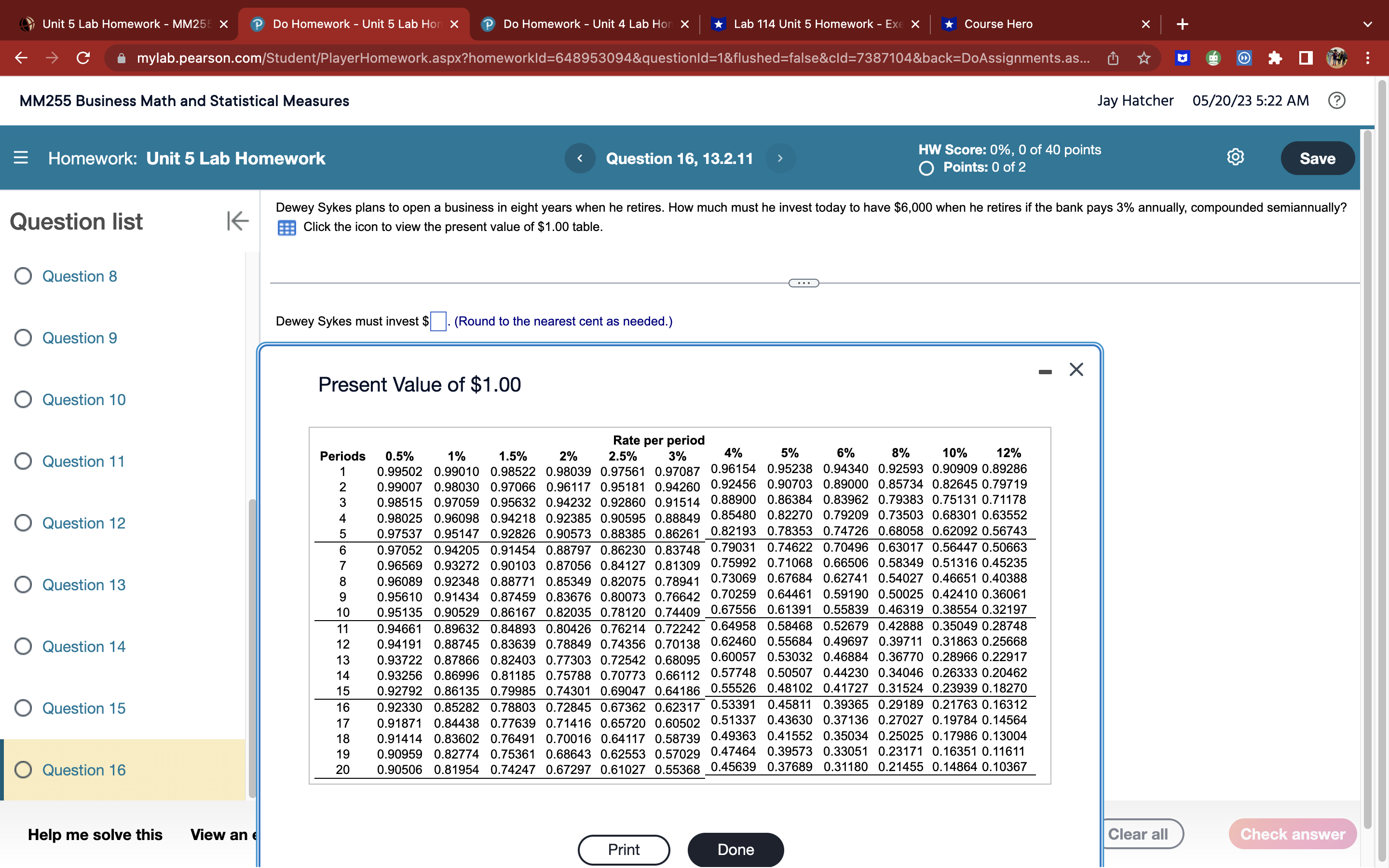Screen dimensions: 1389x868
Task: Select the Question 8 radio button
Action: point(23,276)
